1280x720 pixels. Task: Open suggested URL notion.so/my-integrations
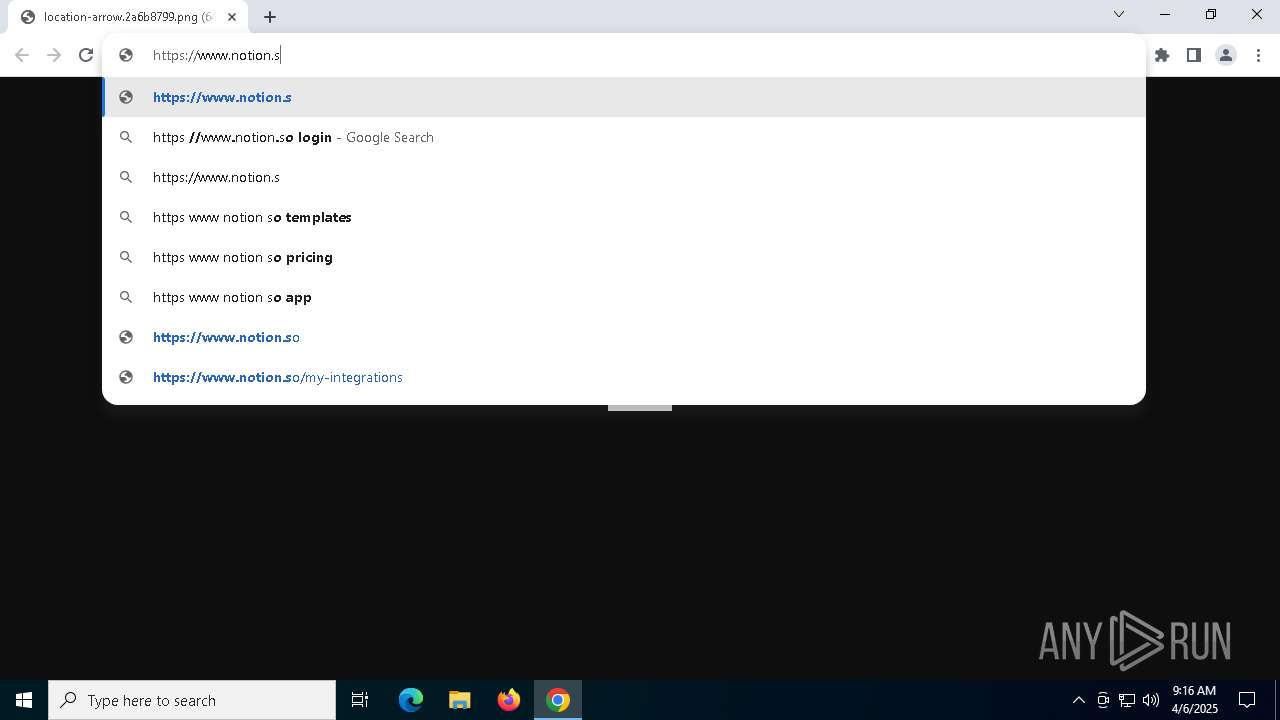tap(624, 377)
